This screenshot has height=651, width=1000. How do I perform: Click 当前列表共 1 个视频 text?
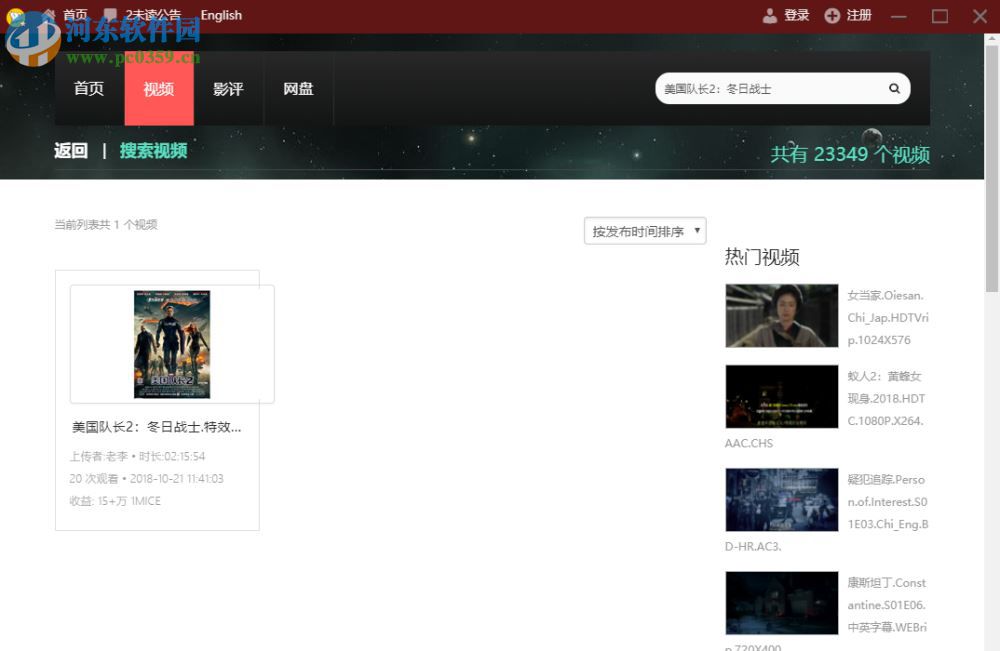tap(106, 224)
